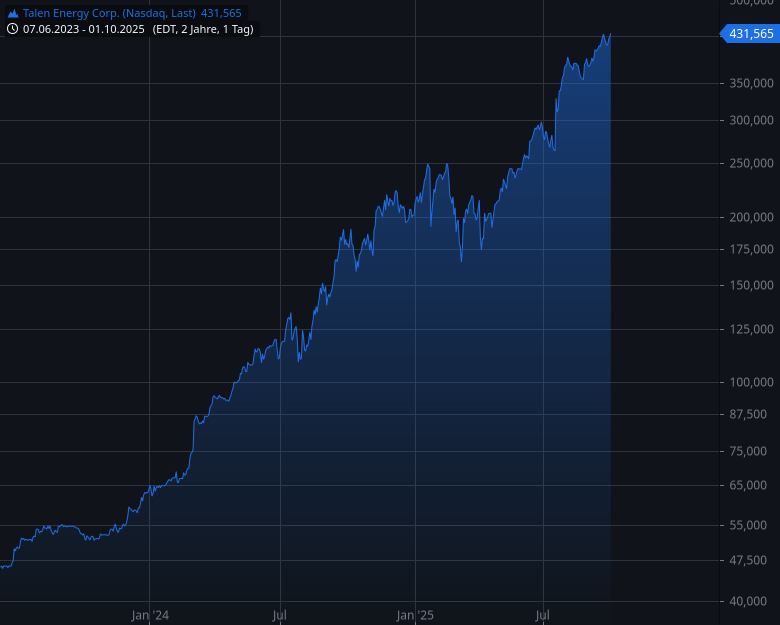Click the blue 431,565 current price tag

pos(750,34)
